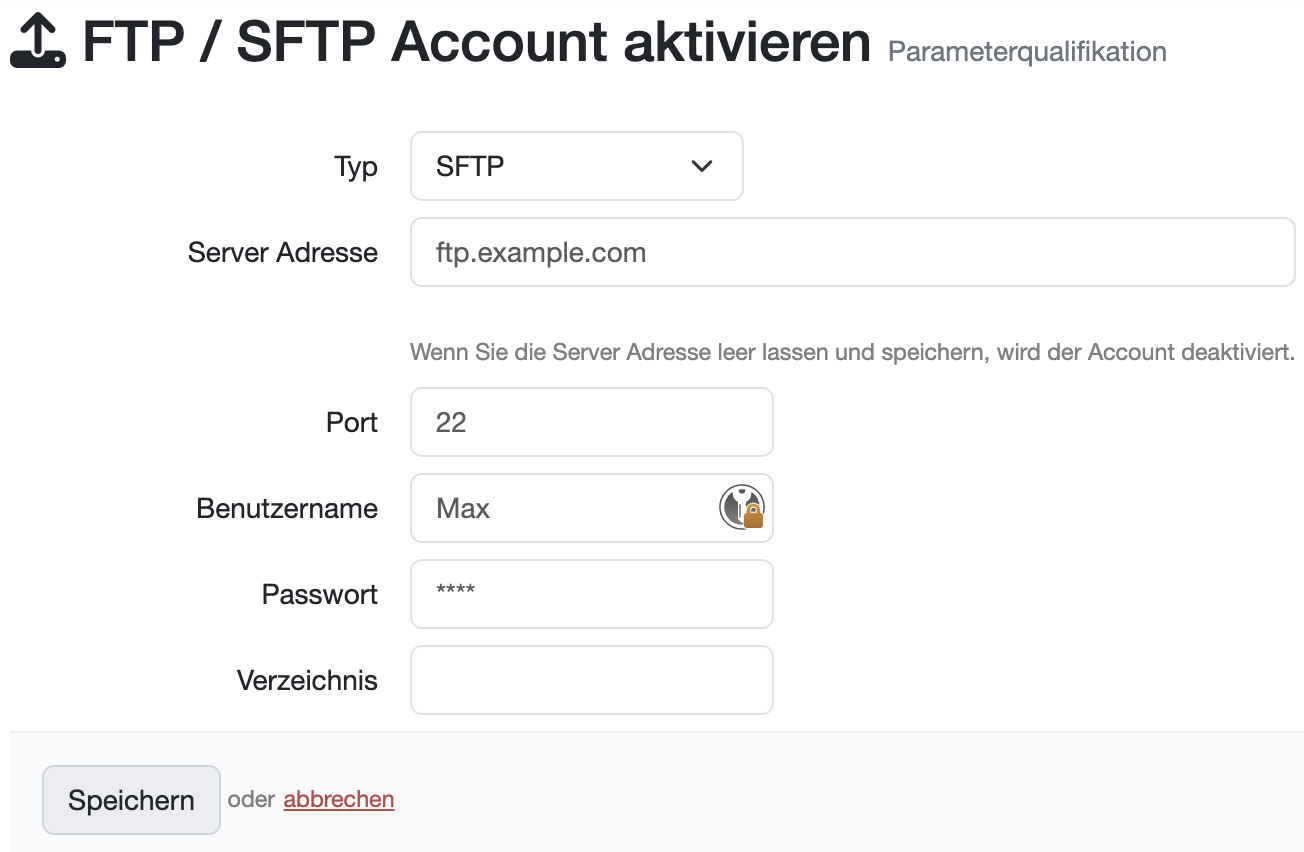1304x852 pixels.
Task: Click the empty Verzeichnis field
Action: 591,680
